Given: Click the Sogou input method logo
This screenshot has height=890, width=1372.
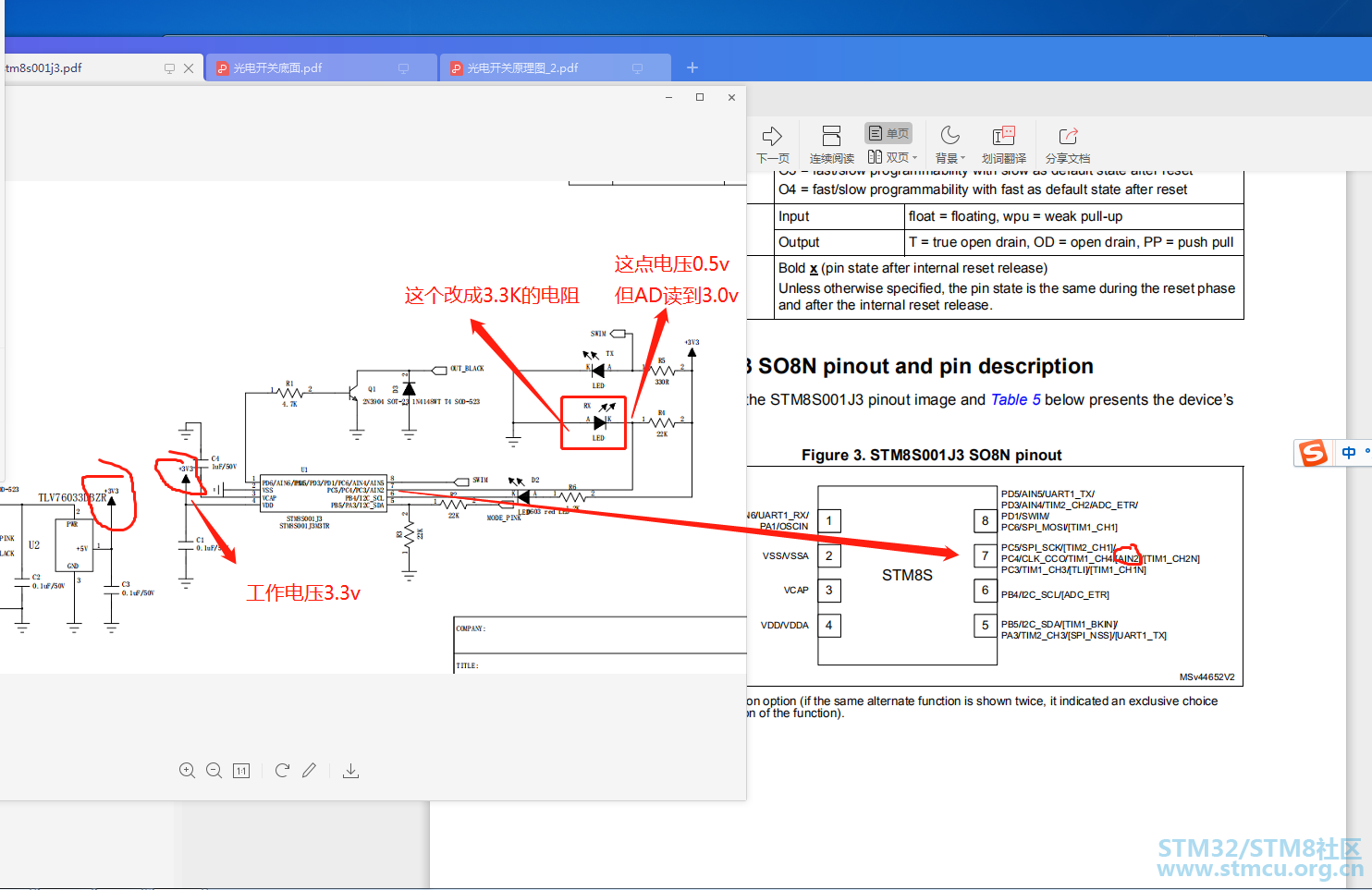Looking at the screenshot, I should point(1313,453).
